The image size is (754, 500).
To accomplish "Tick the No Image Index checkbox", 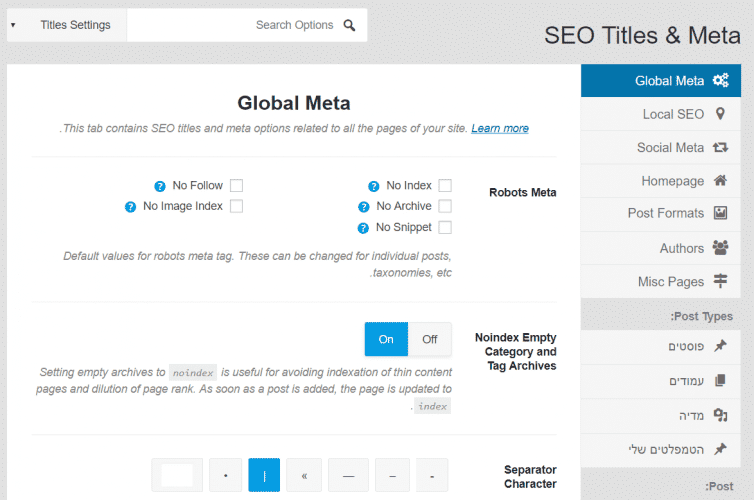I will [236, 206].
